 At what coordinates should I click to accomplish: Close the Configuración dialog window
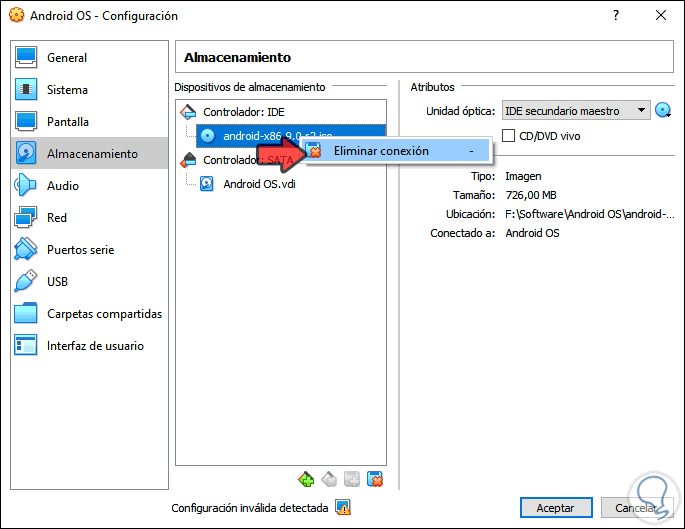point(661,16)
